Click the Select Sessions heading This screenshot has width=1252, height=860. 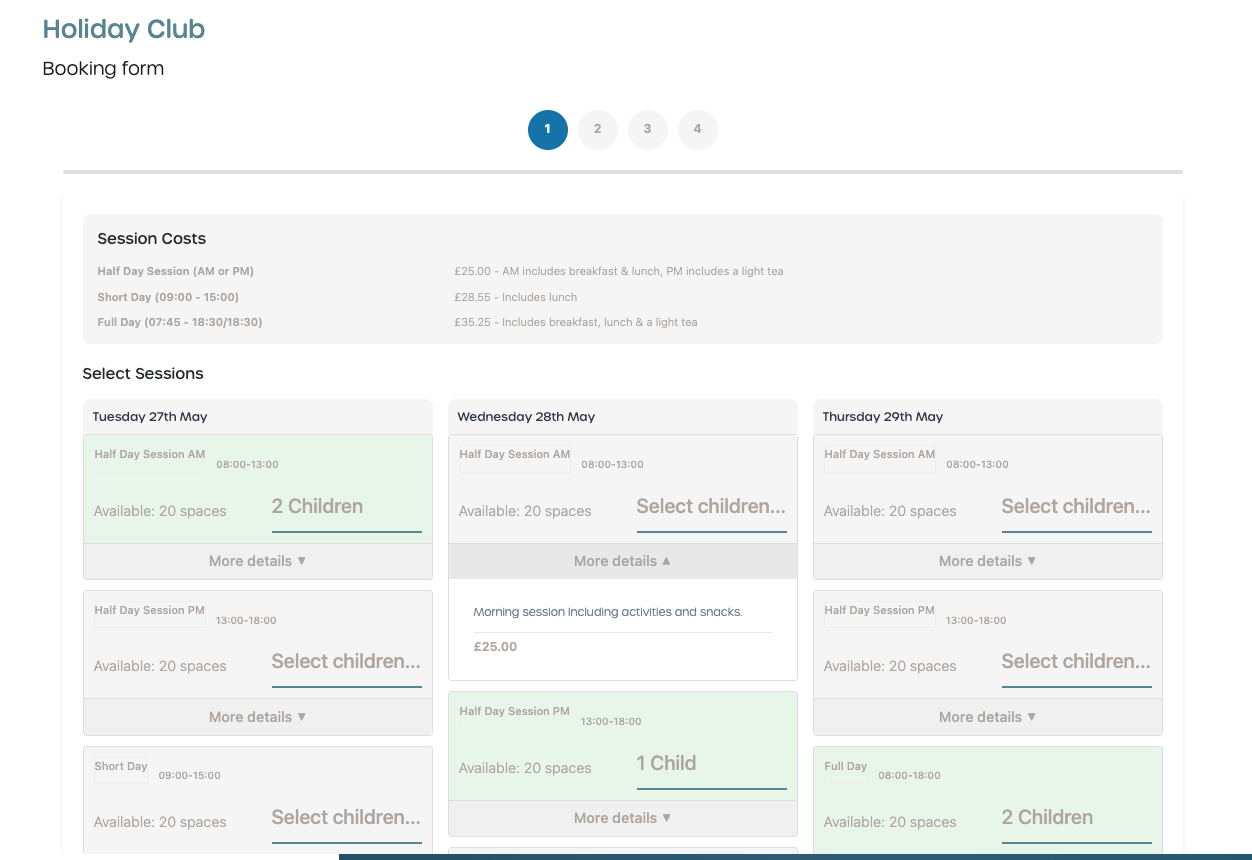pos(143,374)
